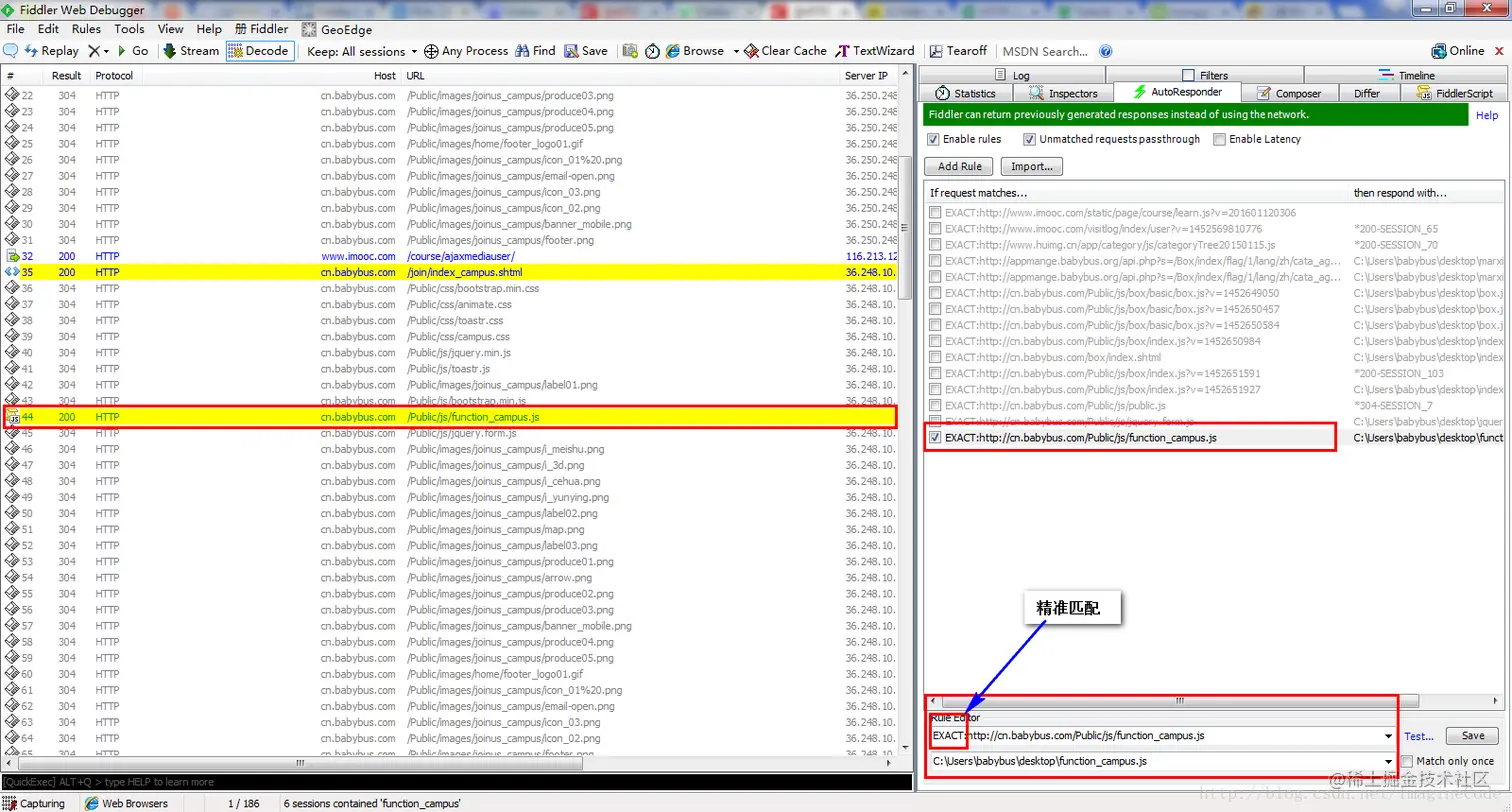Screen dimensions: 1512x812
Task: Open the Keep: All sessions dropdown
Action: click(361, 51)
